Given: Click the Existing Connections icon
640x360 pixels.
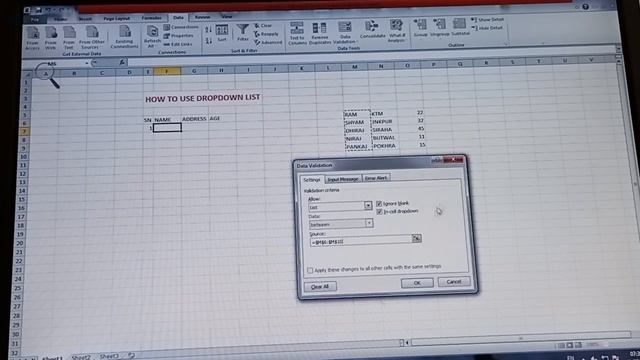Looking at the screenshot, I should 124,38.
